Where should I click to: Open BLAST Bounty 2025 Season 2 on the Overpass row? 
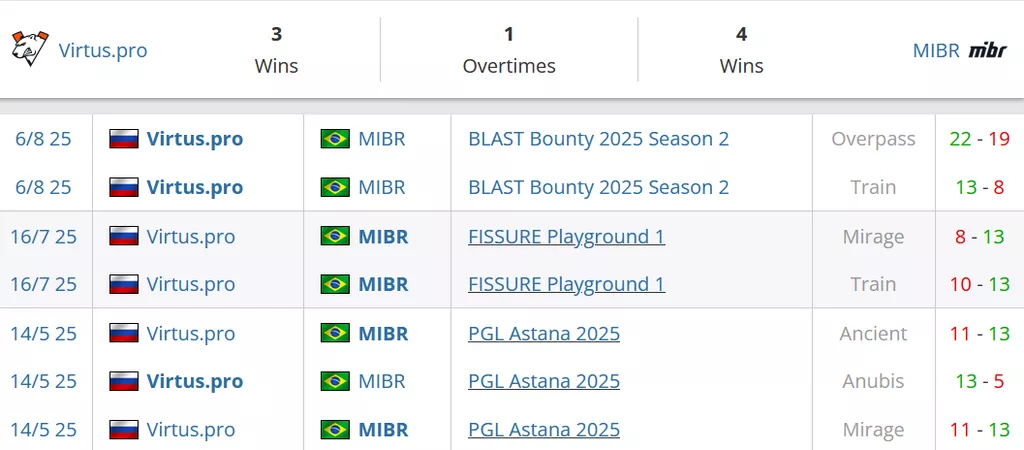[598, 139]
